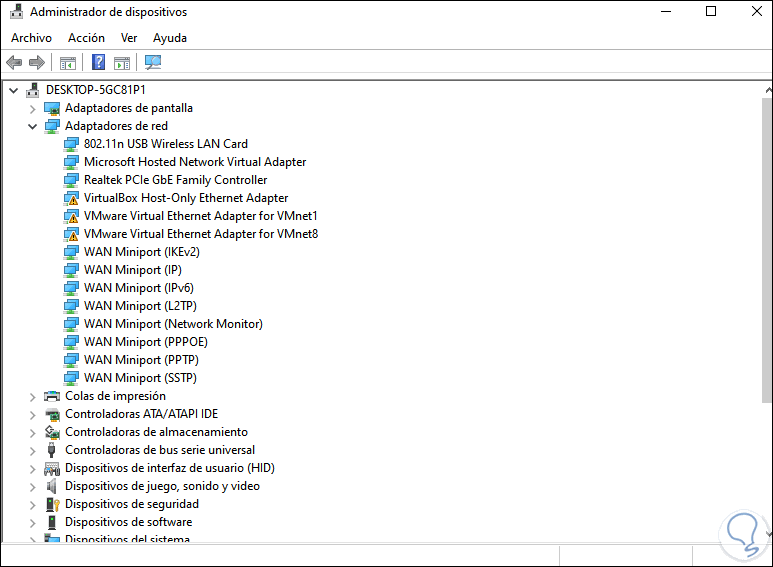Click the Dispositivos de software icon
This screenshot has height=567, width=773.
[52, 522]
